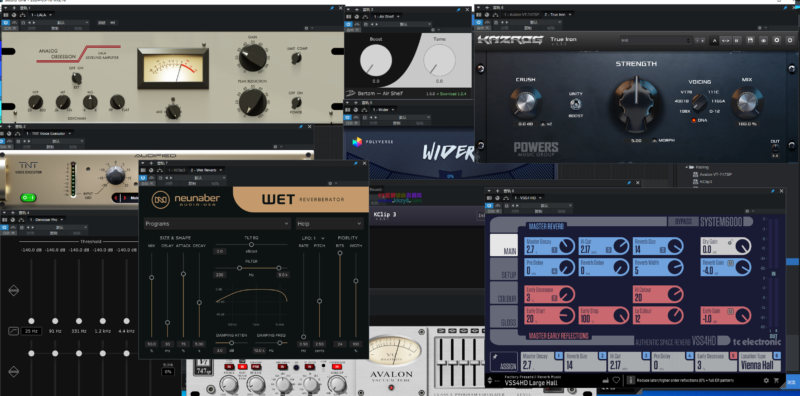Open the settings gear in WET window header

click(x=330, y=183)
